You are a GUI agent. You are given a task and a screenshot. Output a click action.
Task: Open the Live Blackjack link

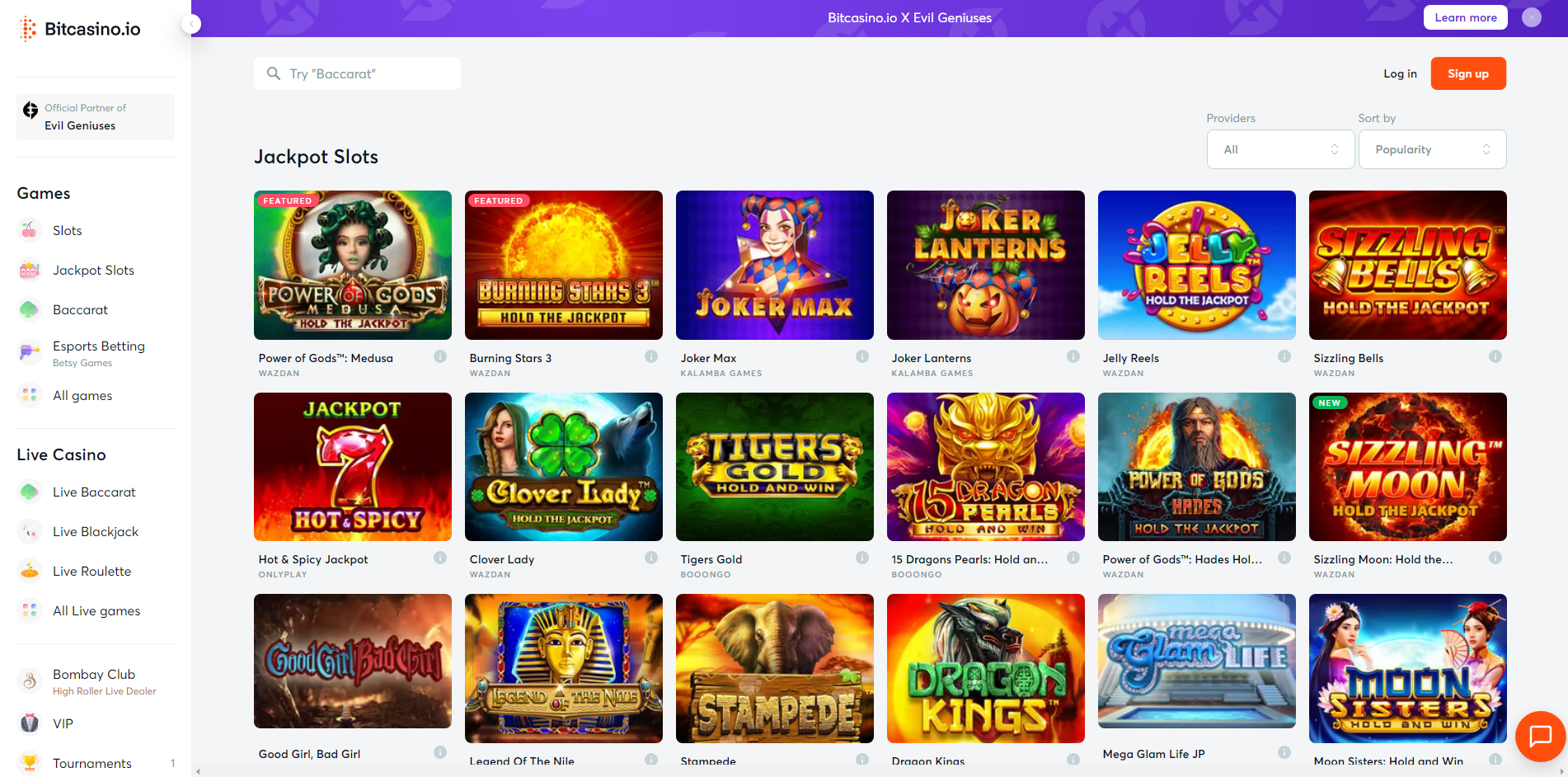click(96, 531)
